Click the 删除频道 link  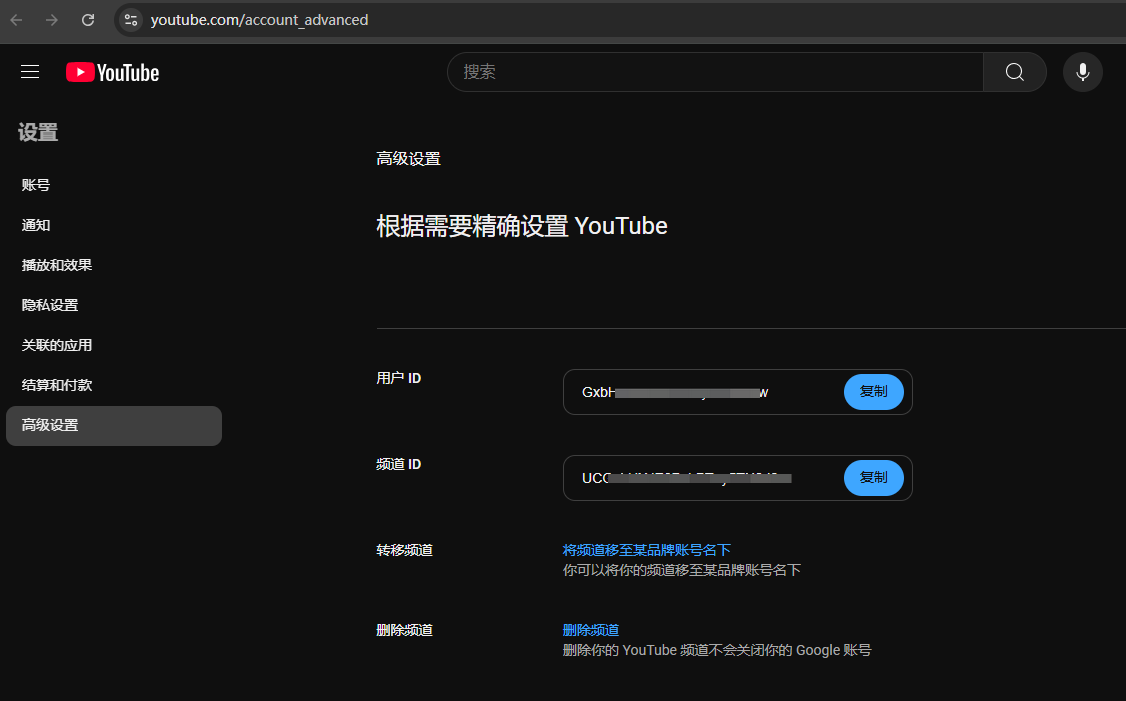[591, 630]
